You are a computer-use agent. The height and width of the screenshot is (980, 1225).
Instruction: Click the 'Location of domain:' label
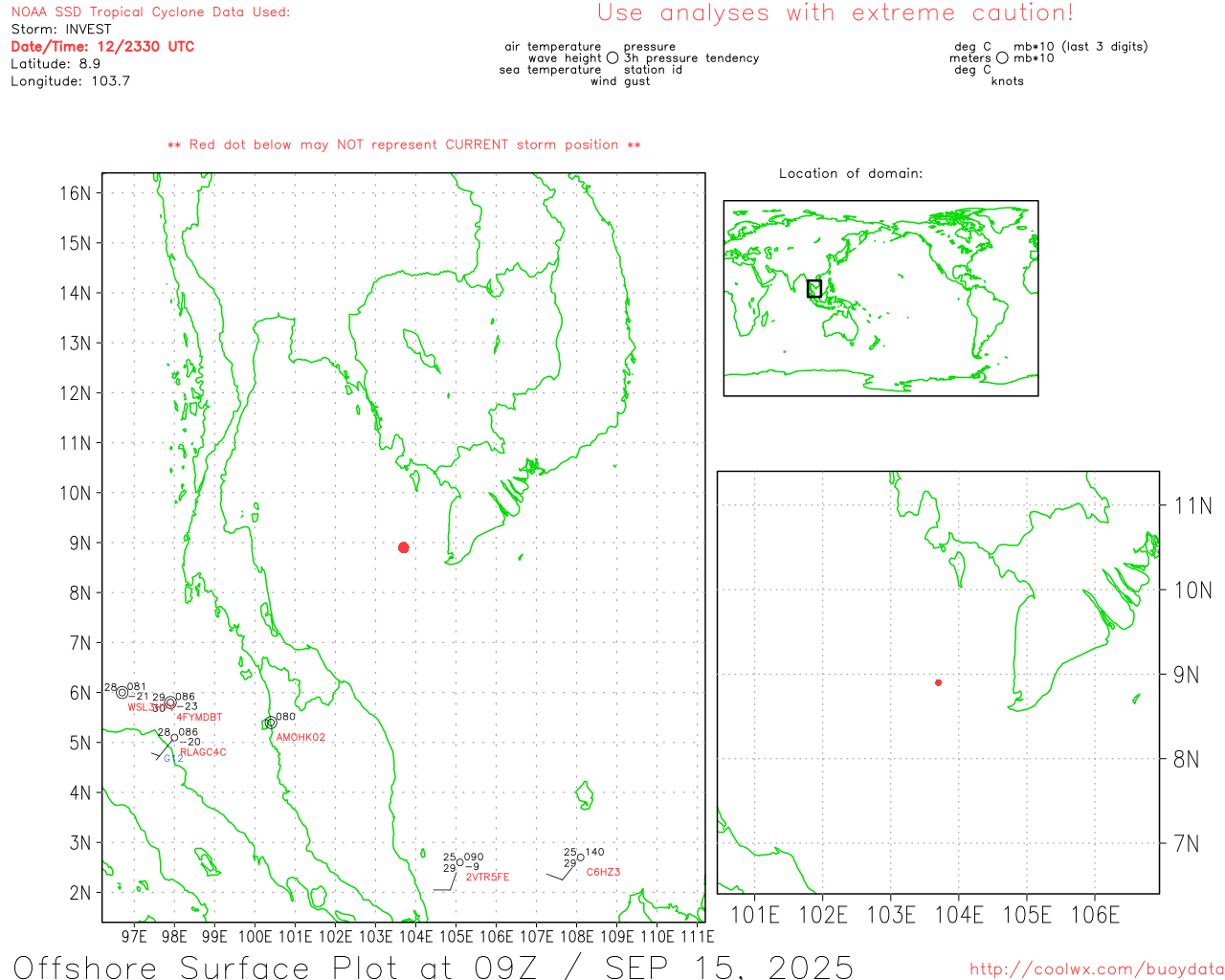(851, 174)
